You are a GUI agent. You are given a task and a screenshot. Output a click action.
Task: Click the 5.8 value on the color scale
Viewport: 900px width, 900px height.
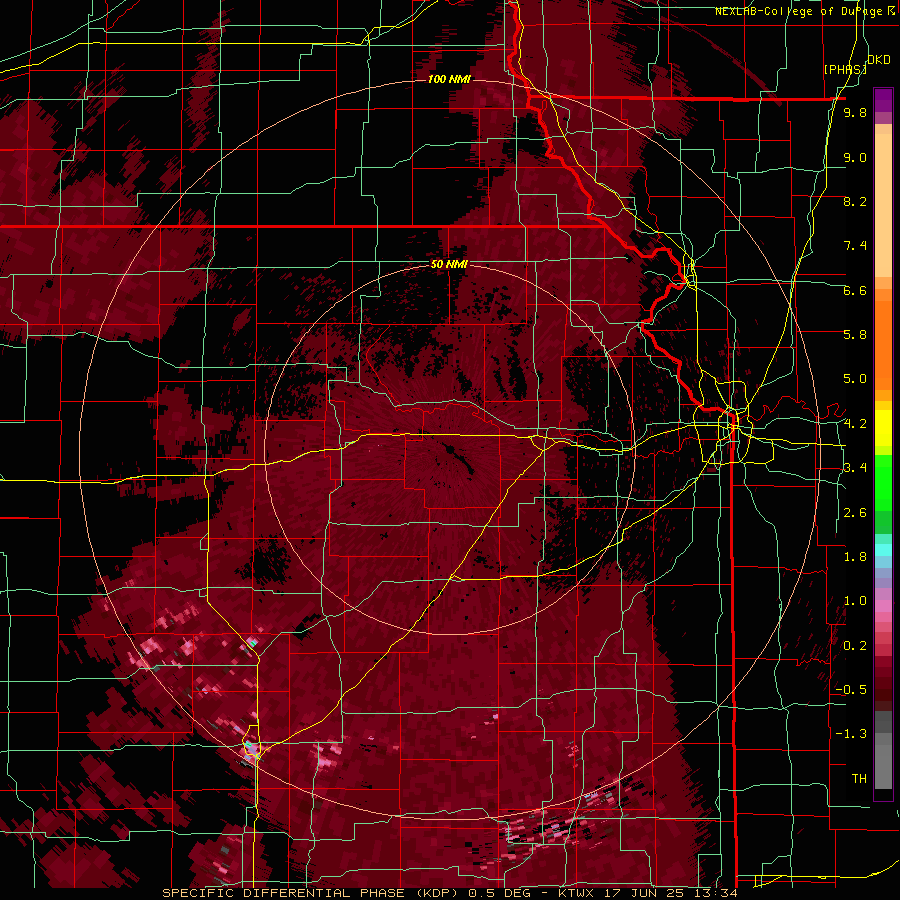tap(855, 335)
